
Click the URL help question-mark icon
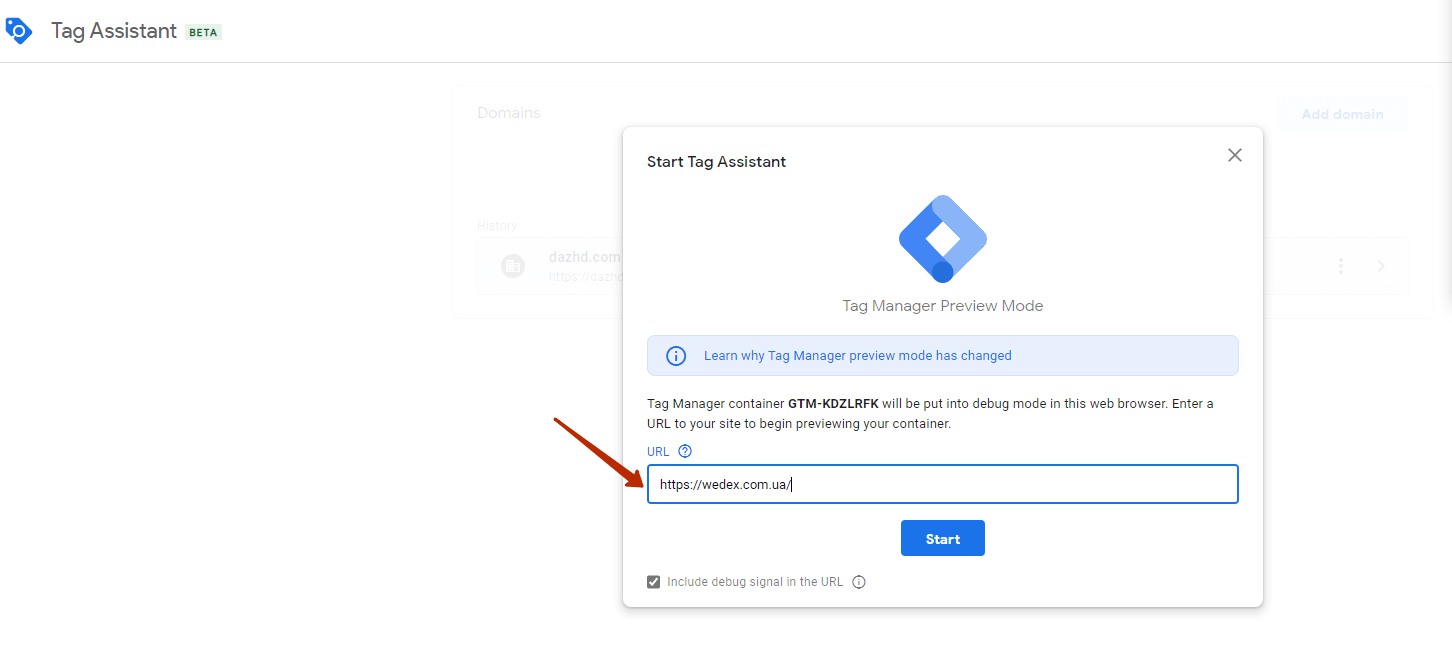point(685,452)
